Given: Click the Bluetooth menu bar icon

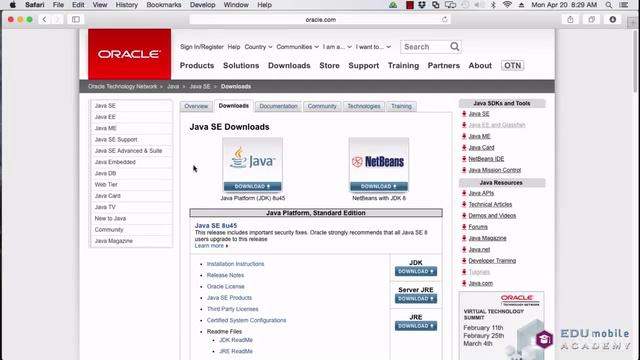Looking at the screenshot, I should 493,5.
